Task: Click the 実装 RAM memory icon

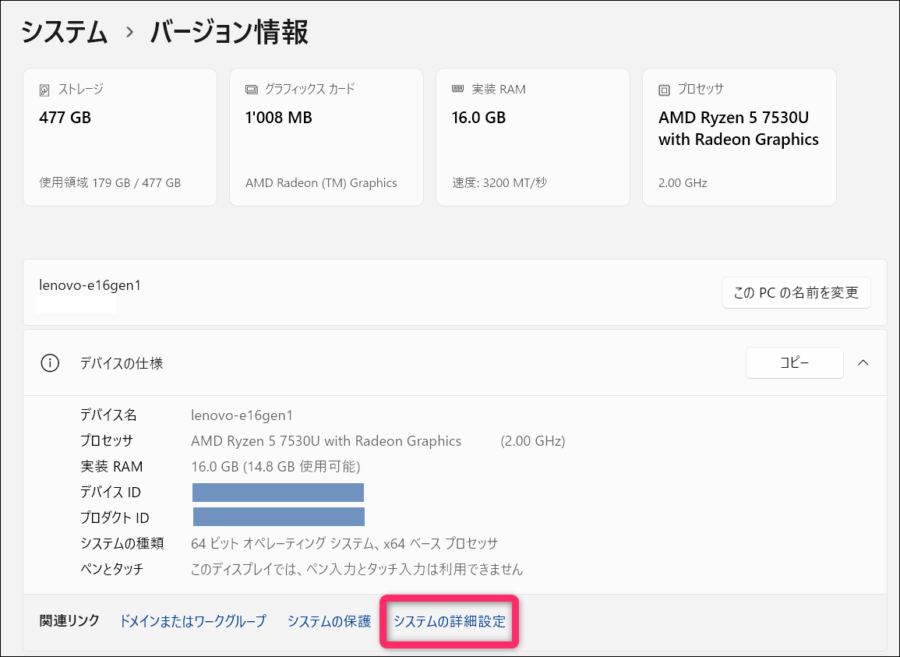Action: (x=460, y=88)
